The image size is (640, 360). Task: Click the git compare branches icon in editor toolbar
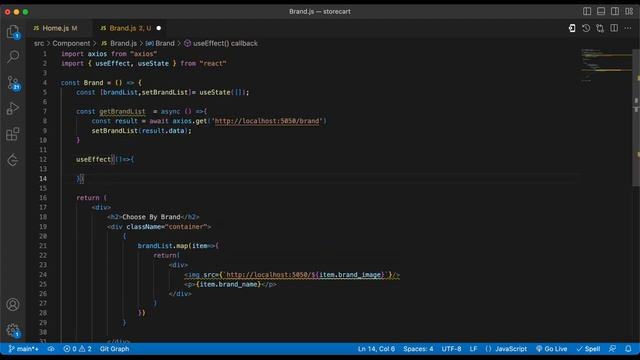600,28
